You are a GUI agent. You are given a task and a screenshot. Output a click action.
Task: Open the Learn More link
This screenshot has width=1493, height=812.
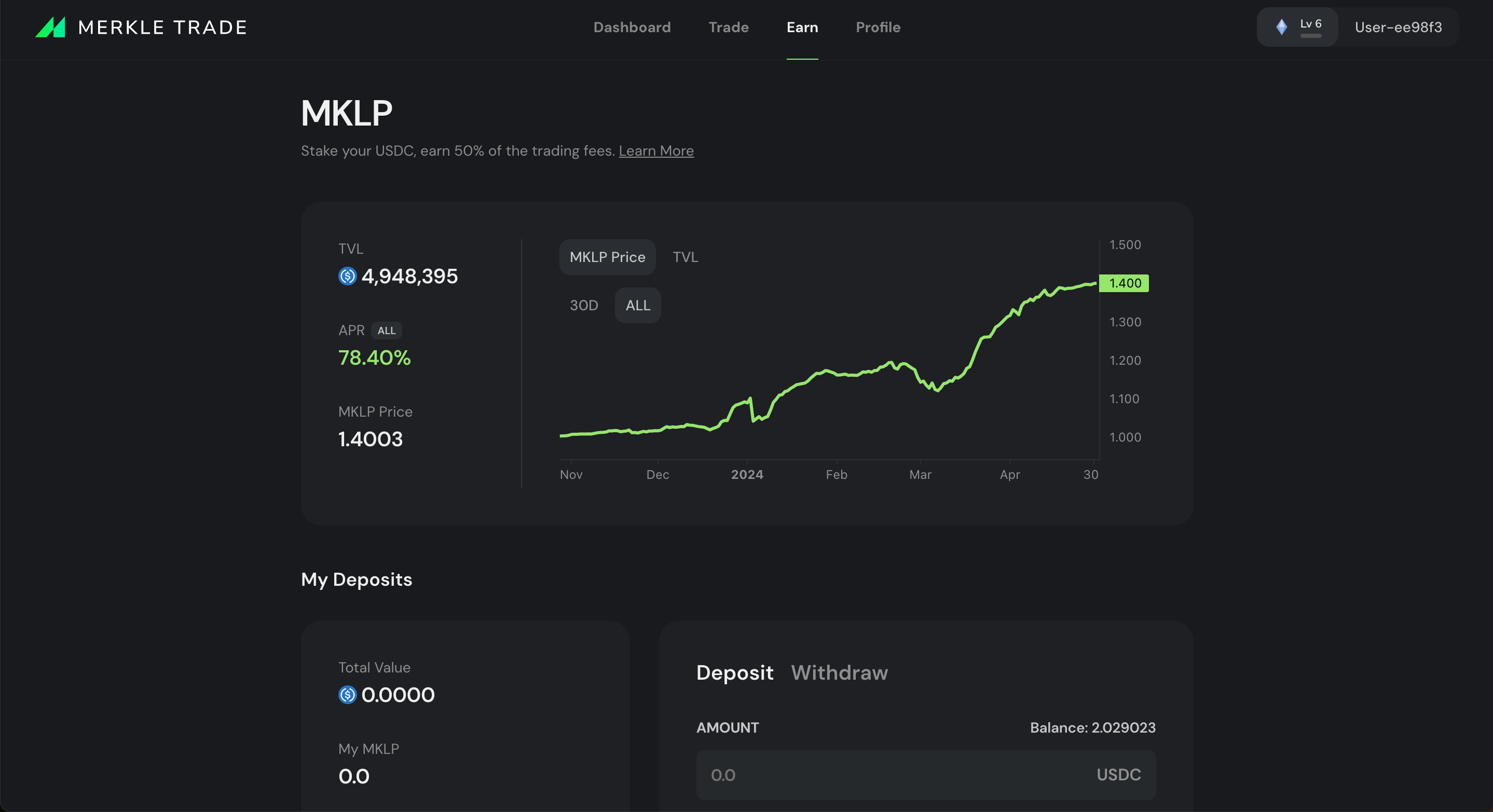(655, 150)
